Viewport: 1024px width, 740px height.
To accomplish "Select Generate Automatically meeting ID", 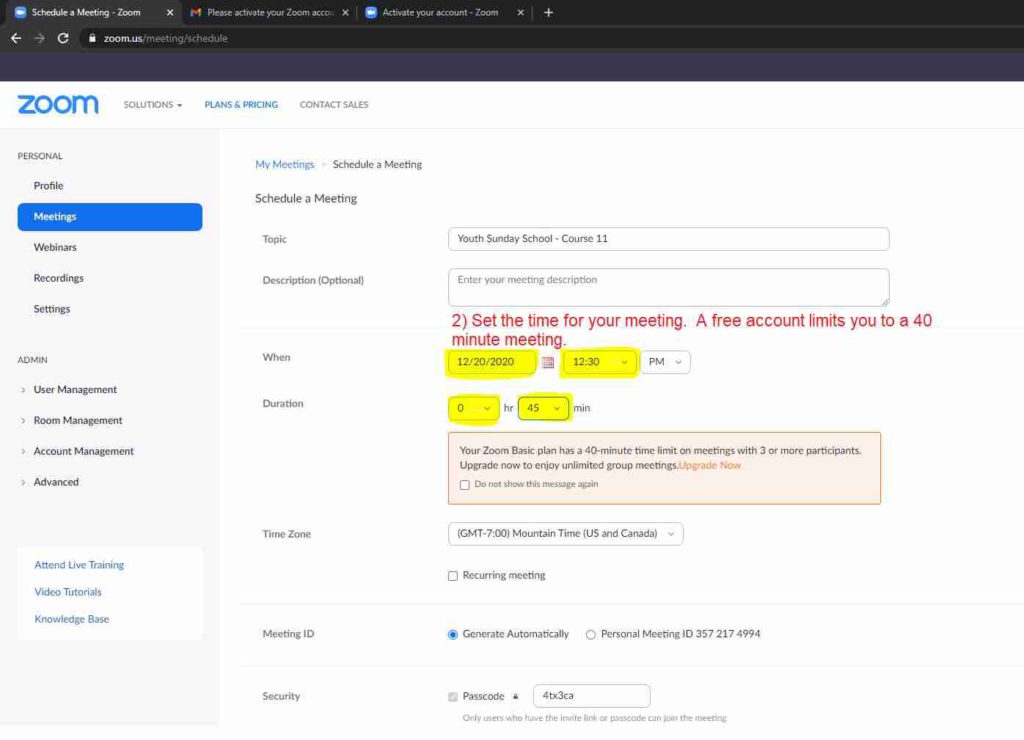I will click(x=453, y=635).
